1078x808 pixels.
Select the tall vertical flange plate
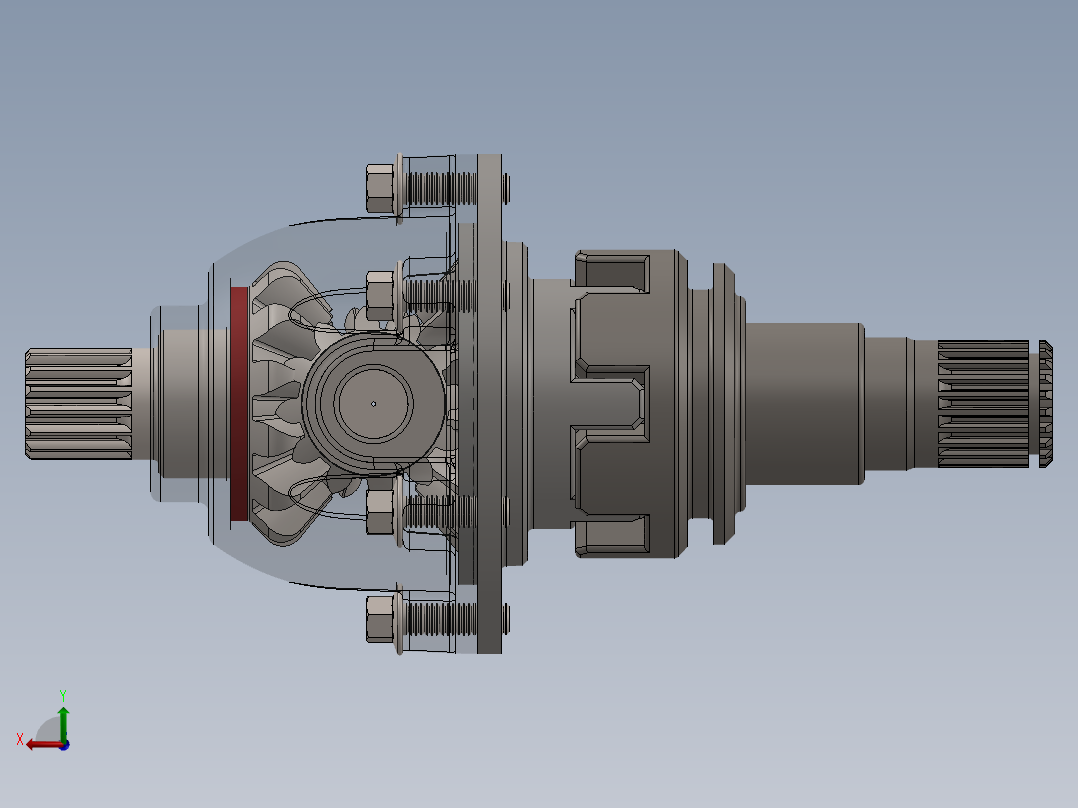[x=489, y=404]
